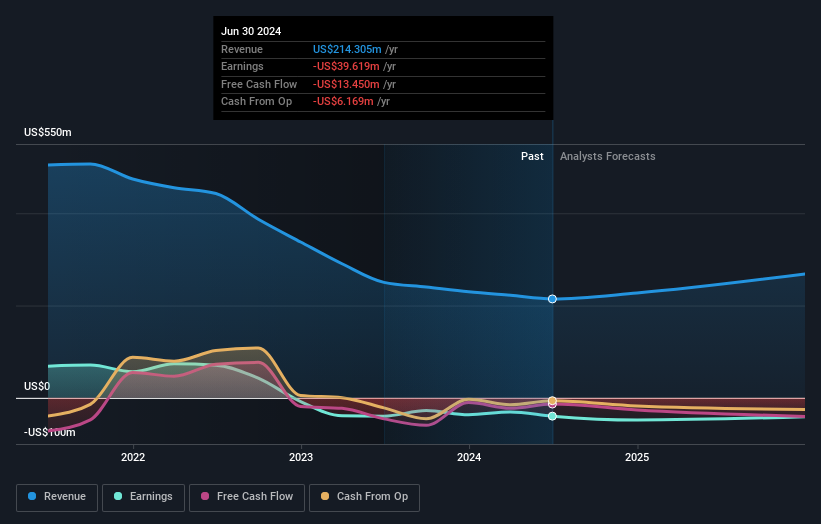
Task: Click the orange Cash From Op data point
Action: [x=552, y=400]
